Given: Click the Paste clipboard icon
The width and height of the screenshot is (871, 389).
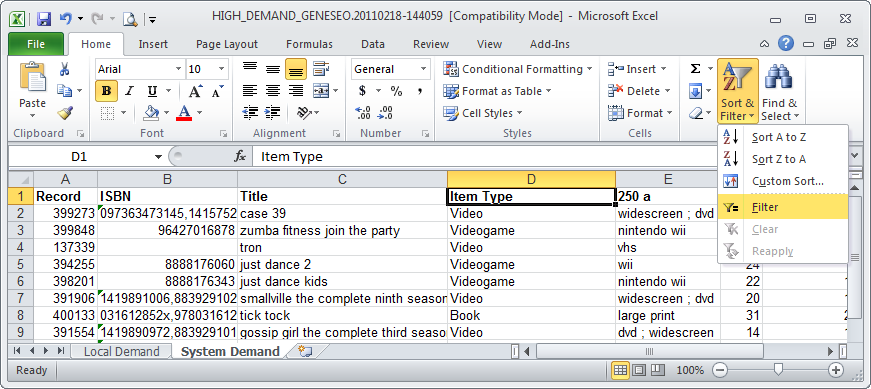Looking at the screenshot, I should (33, 78).
